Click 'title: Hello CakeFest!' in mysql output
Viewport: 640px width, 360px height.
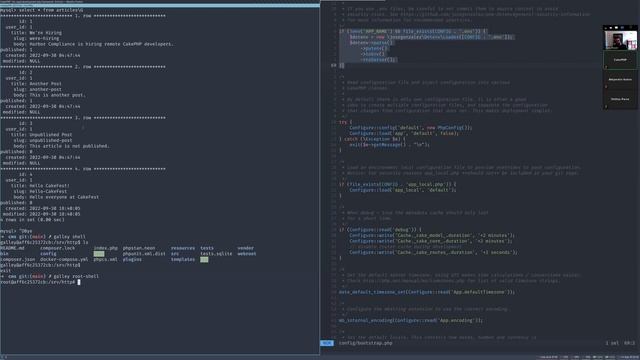point(40,186)
